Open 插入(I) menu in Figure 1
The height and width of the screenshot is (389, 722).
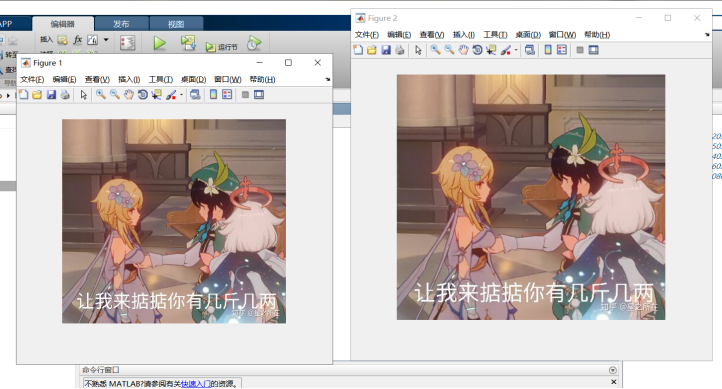tap(129, 80)
